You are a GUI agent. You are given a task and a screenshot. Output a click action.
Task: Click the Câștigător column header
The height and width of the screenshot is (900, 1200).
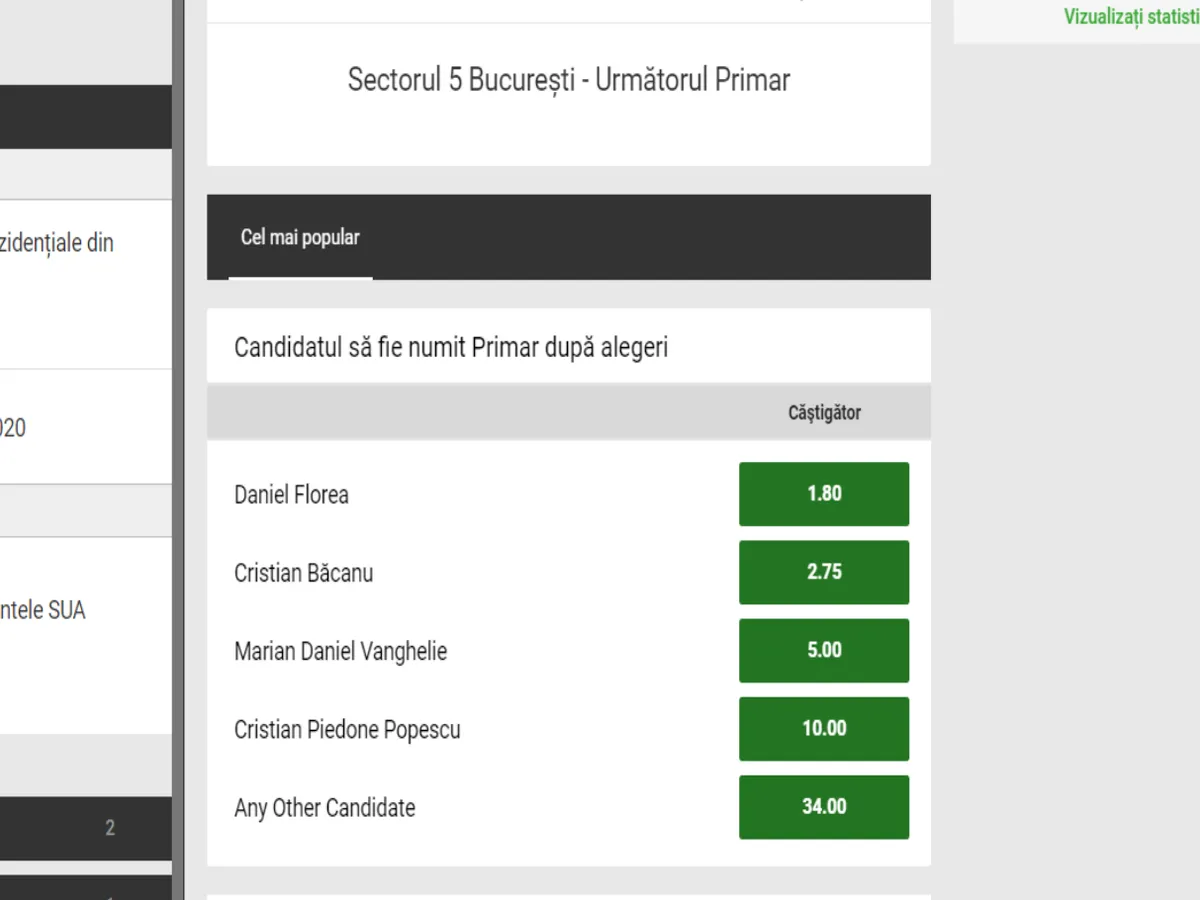click(x=823, y=412)
